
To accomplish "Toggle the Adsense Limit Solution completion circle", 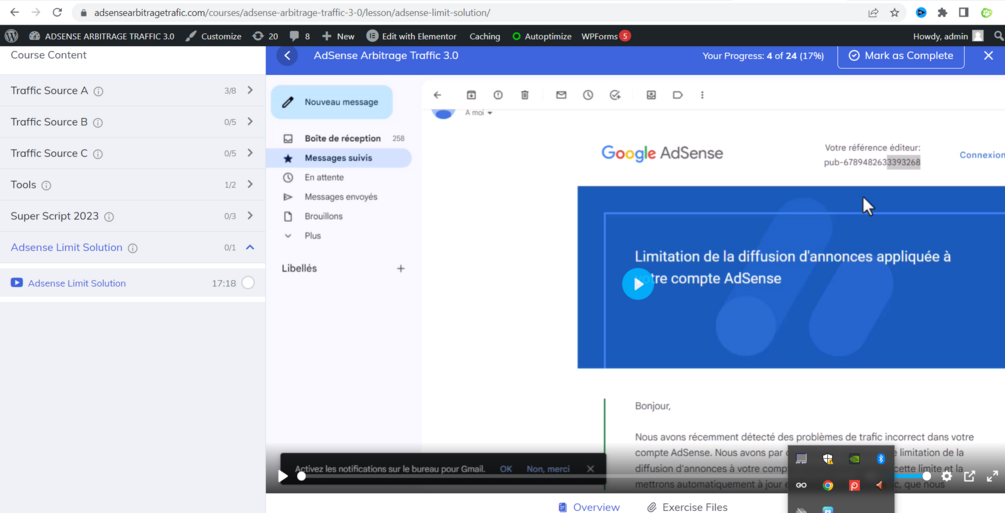I will click(x=248, y=283).
